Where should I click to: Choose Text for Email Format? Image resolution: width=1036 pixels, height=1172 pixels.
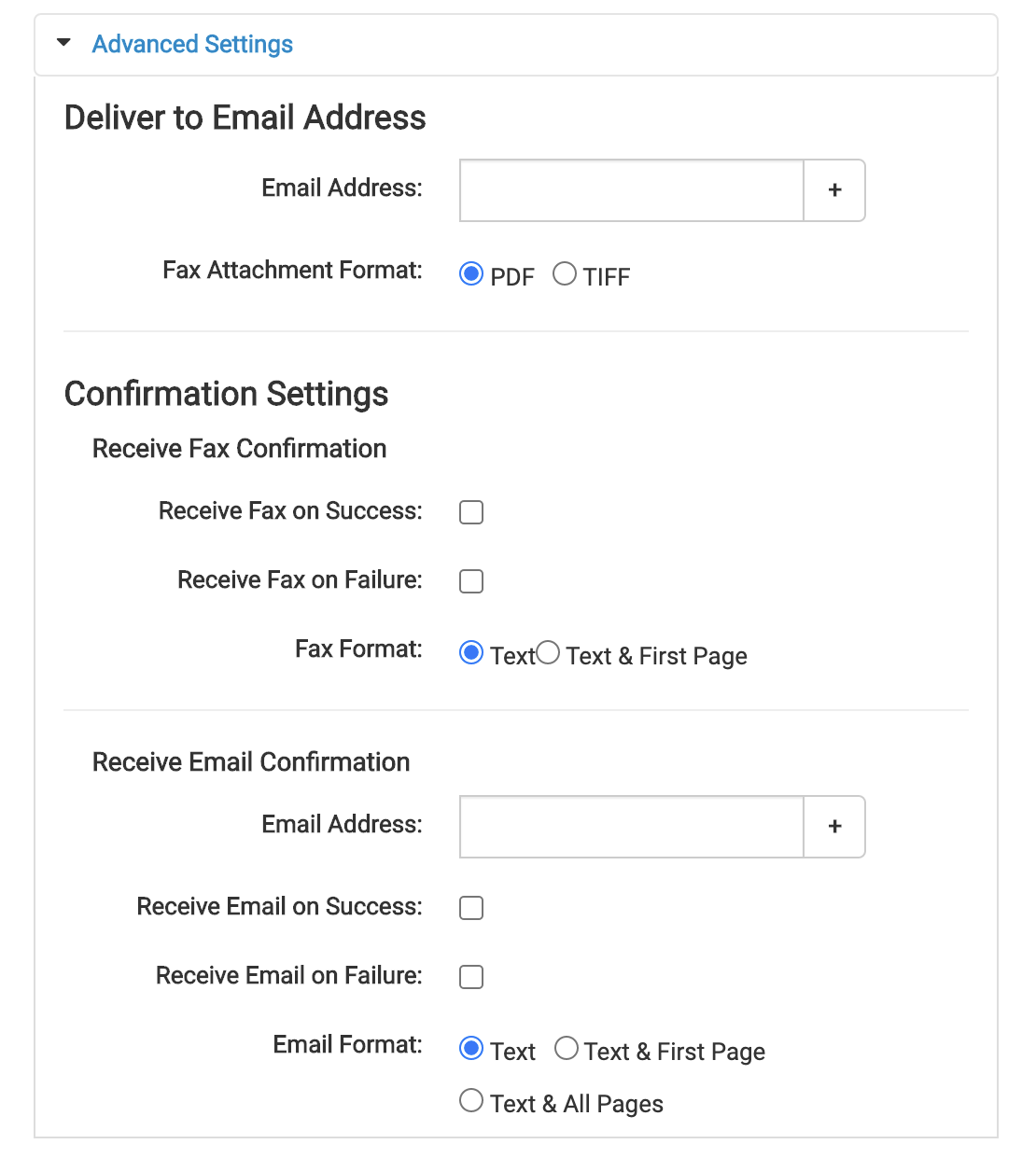(471, 1049)
